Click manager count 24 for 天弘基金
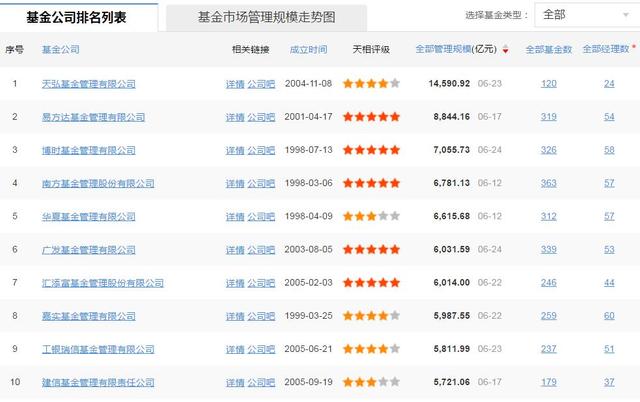The height and width of the screenshot is (402, 640). [x=609, y=84]
